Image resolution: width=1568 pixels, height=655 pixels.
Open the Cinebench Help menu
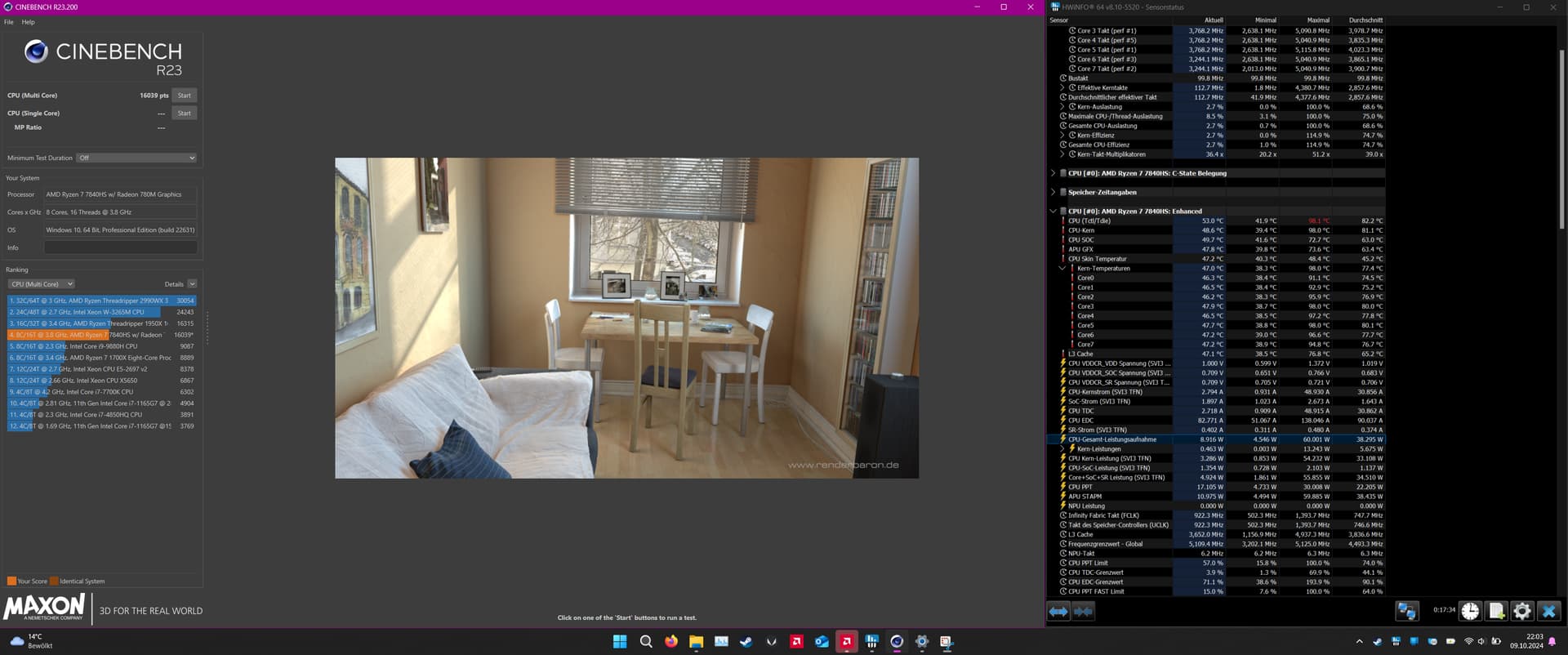(x=28, y=22)
